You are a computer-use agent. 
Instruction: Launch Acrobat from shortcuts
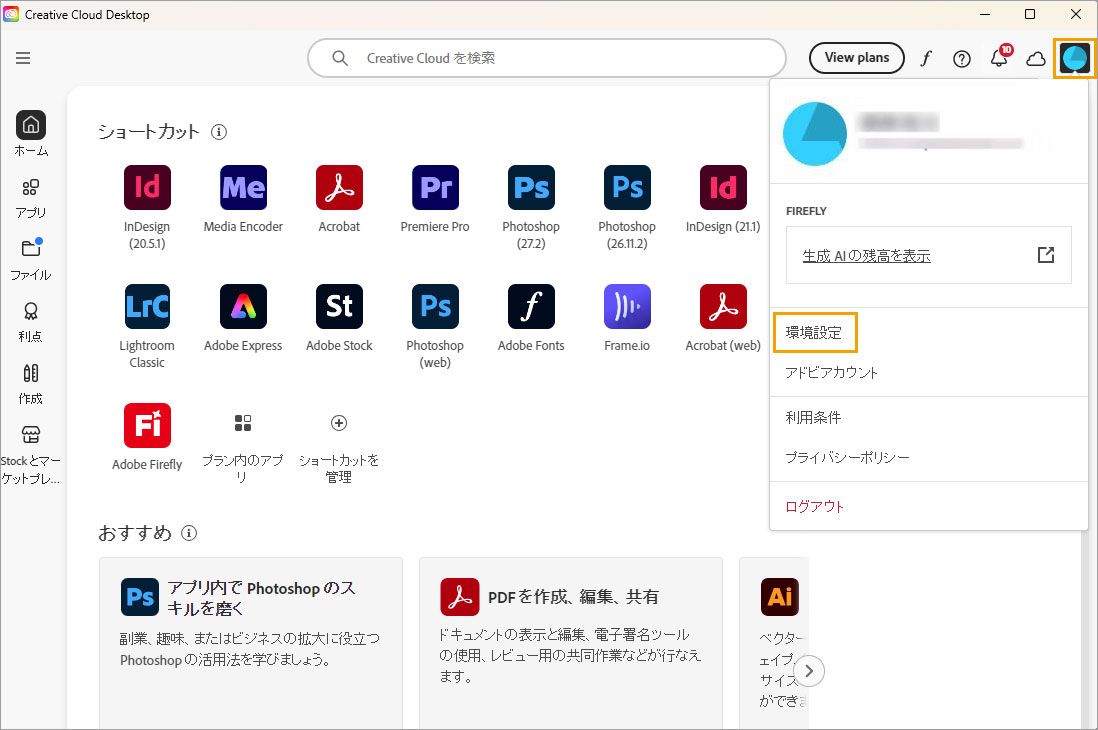tap(339, 187)
